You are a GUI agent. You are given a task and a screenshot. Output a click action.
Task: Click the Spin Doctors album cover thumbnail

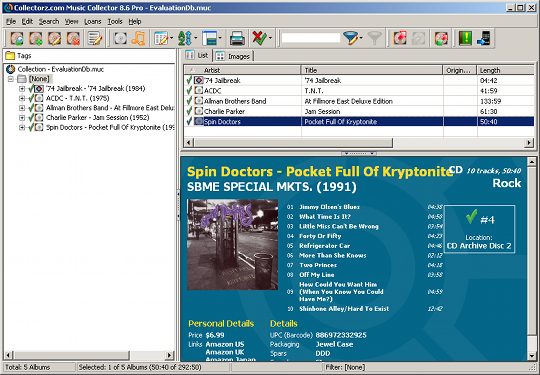point(232,244)
